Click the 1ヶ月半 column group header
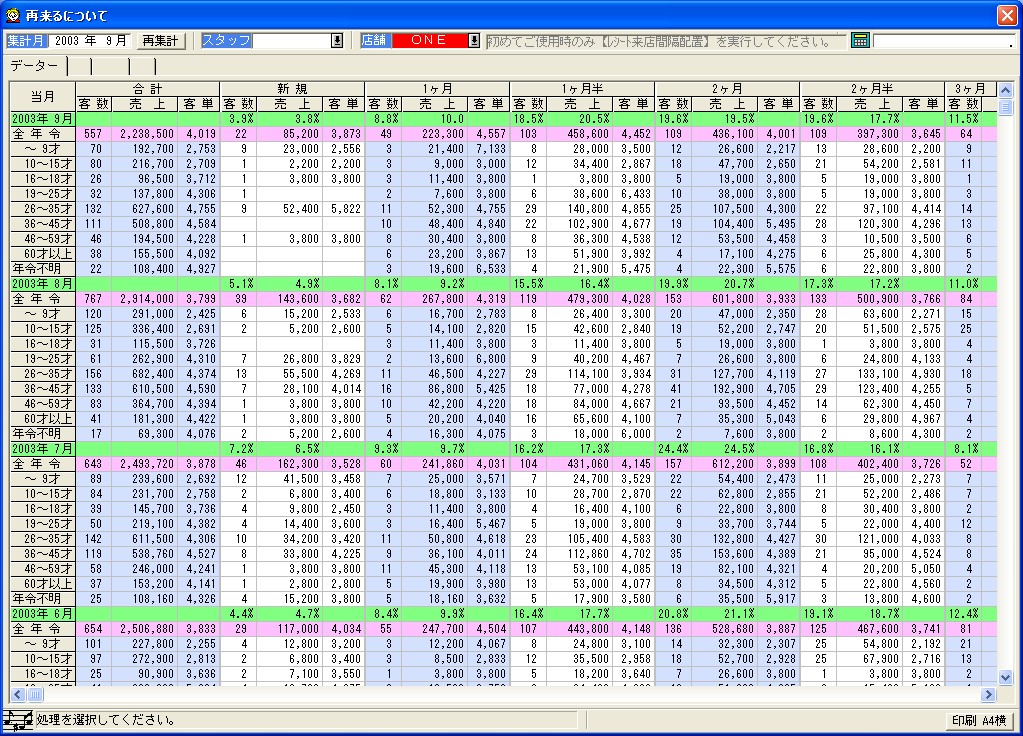 tap(582, 89)
